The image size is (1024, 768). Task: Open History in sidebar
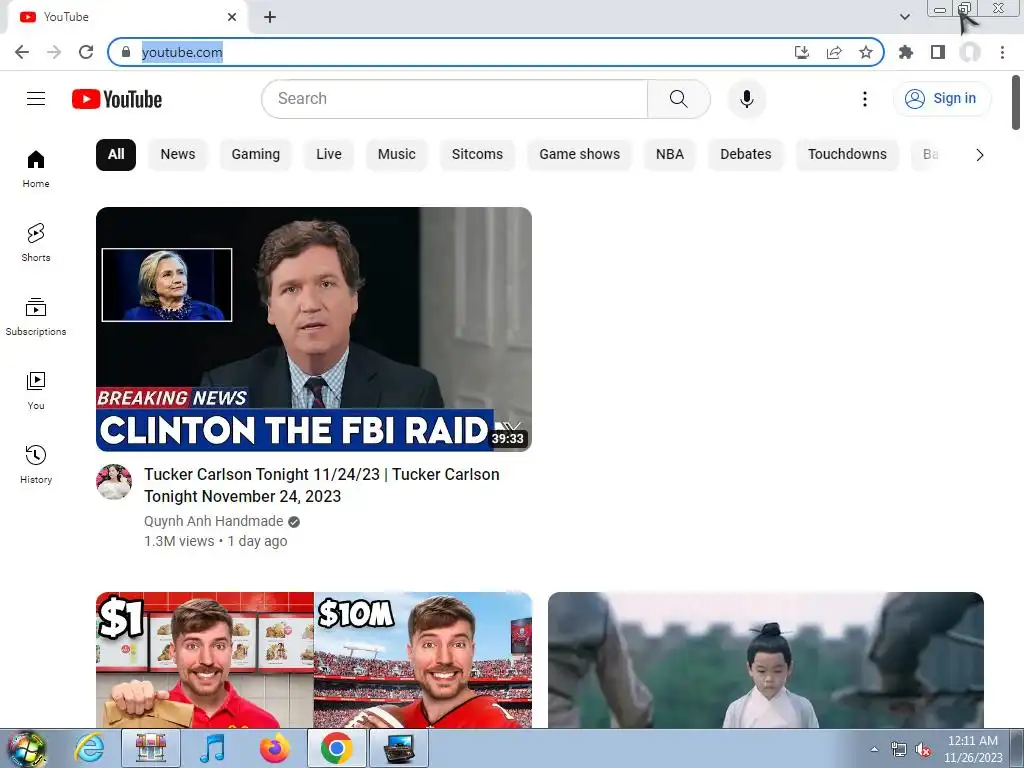[36, 464]
